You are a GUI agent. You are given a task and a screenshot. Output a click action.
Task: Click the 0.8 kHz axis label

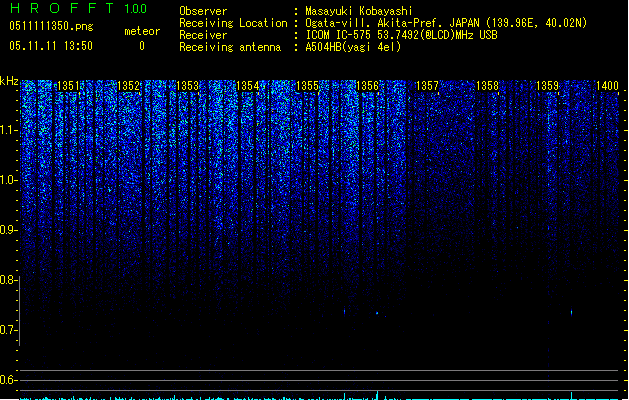[9, 280]
